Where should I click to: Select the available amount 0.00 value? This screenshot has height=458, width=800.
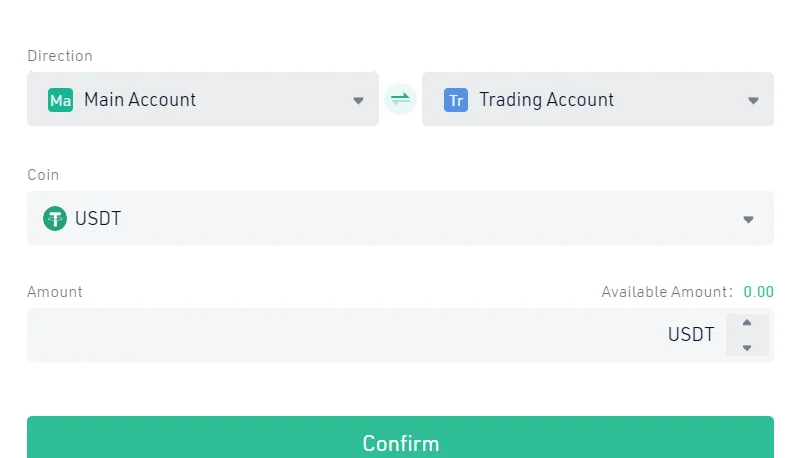(x=758, y=292)
